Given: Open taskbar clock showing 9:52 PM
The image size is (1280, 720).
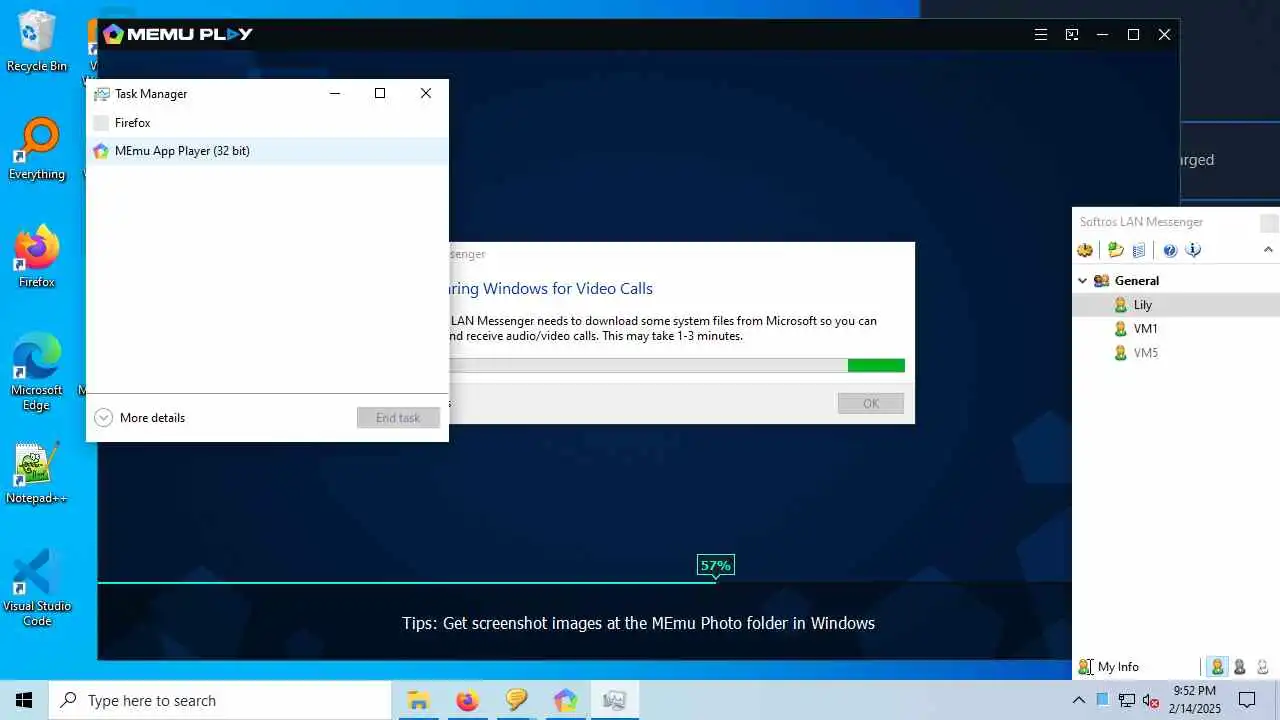Looking at the screenshot, I should (1195, 700).
